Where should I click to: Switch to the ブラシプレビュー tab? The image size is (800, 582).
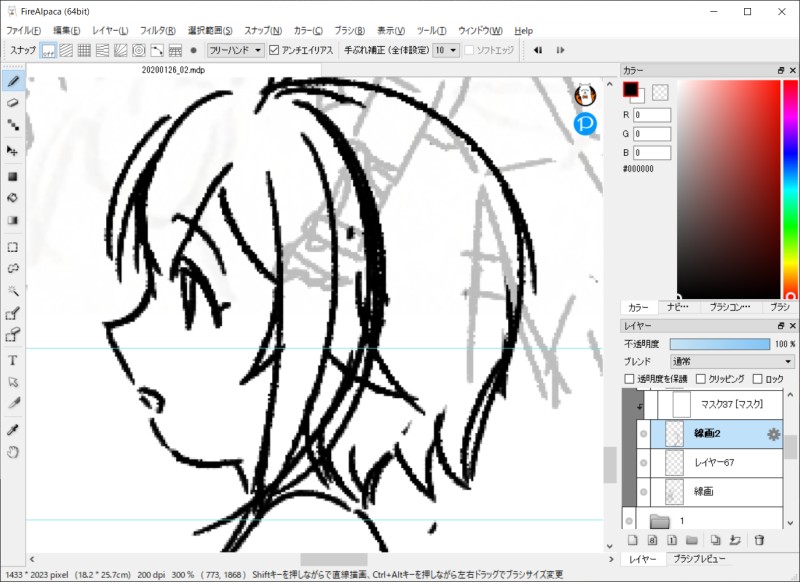tap(699, 559)
